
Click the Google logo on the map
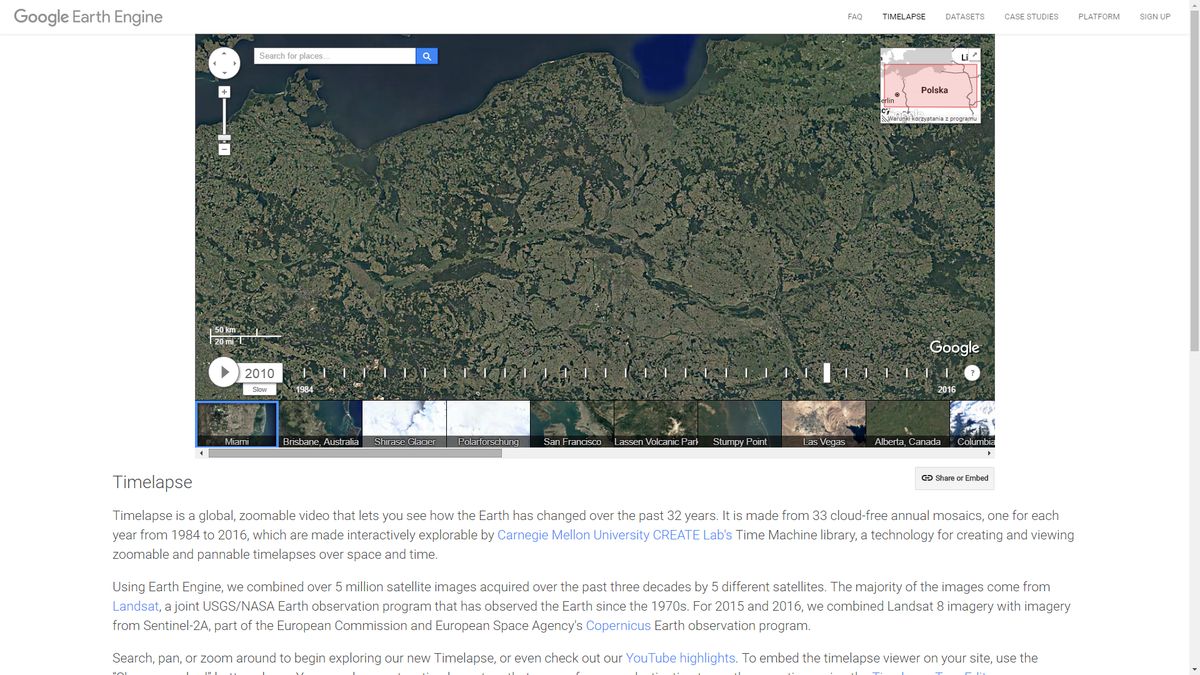point(953,347)
